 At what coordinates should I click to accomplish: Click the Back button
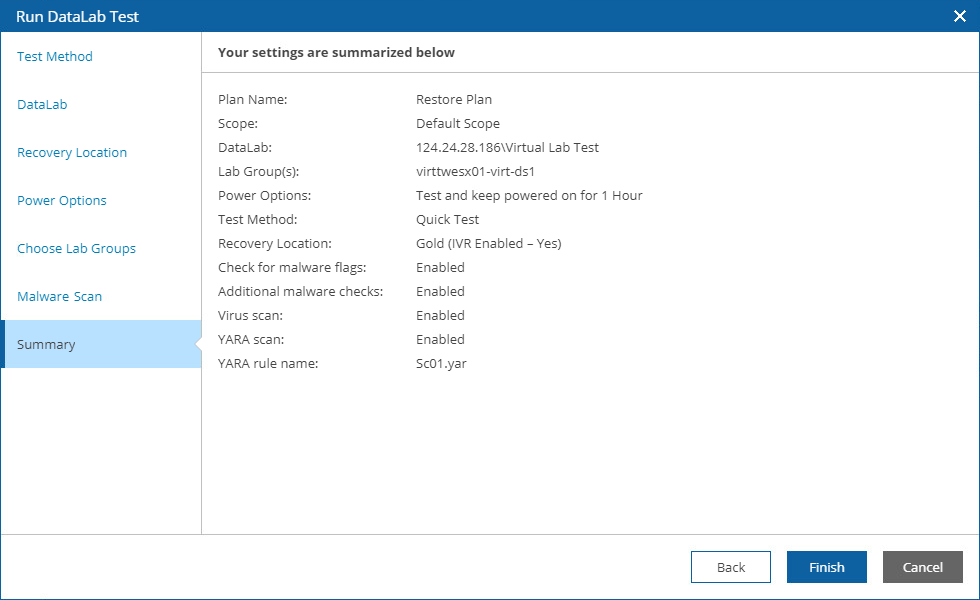731,567
